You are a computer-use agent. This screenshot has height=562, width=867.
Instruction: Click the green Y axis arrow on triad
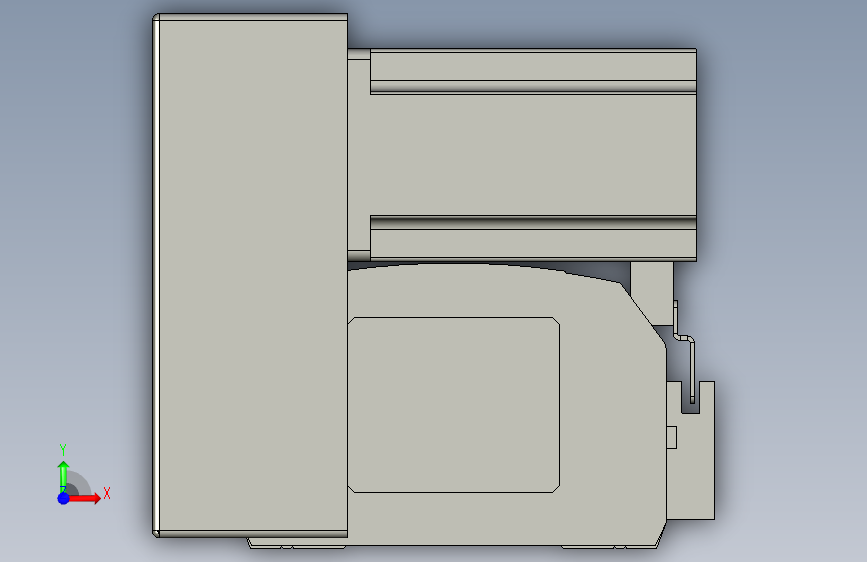point(64,476)
